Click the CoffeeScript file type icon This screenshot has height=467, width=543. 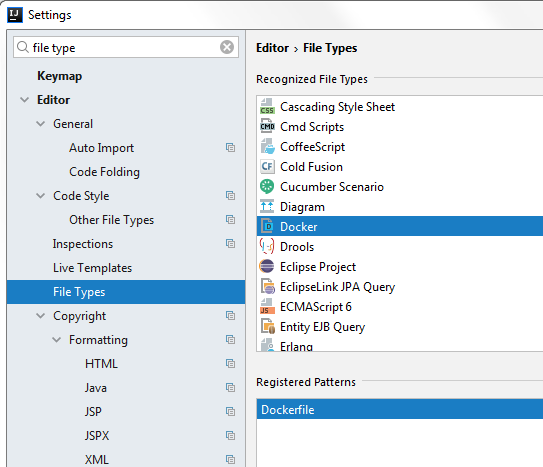point(267,146)
